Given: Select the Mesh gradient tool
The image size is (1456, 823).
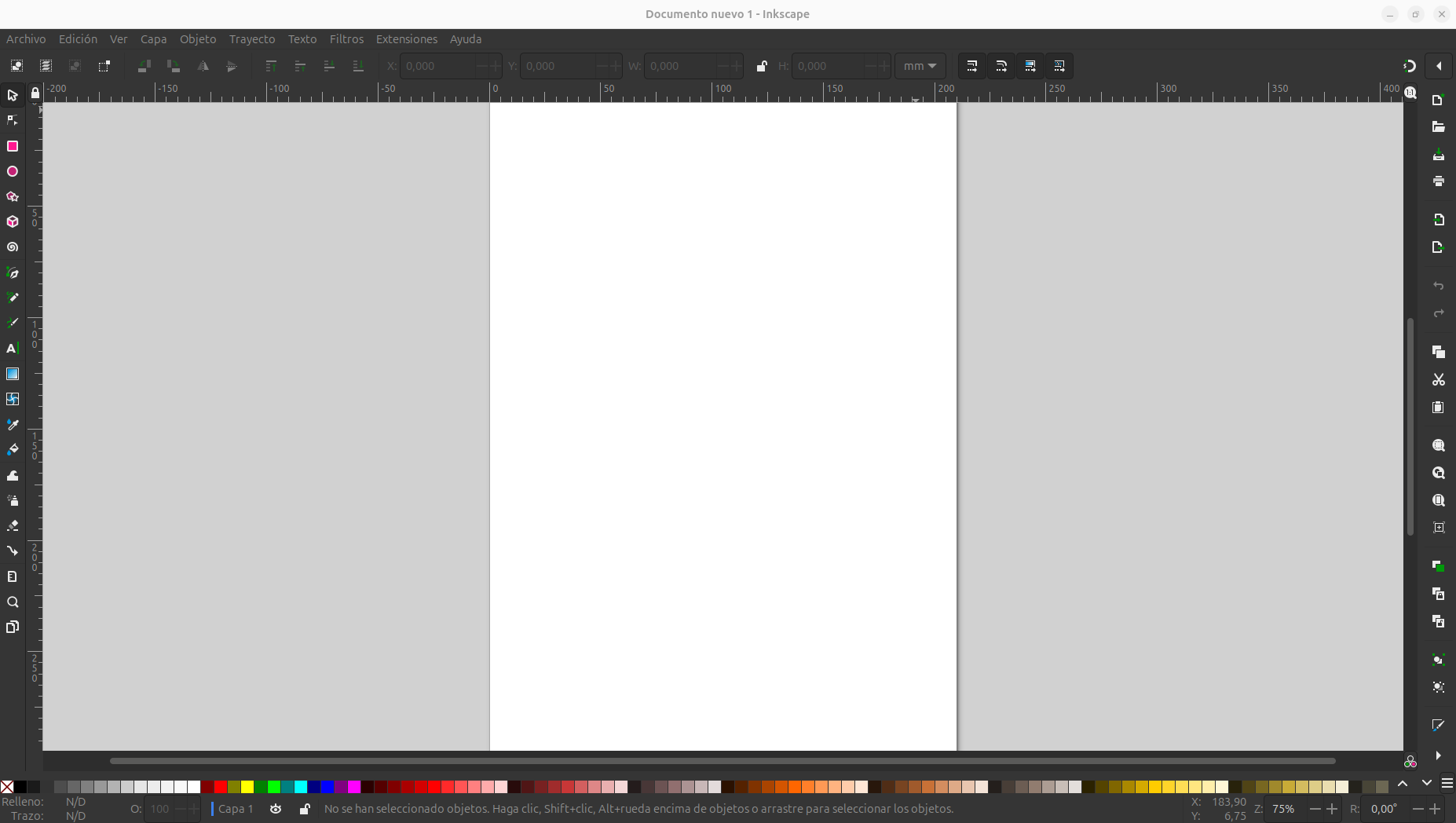Looking at the screenshot, I should tap(13, 399).
